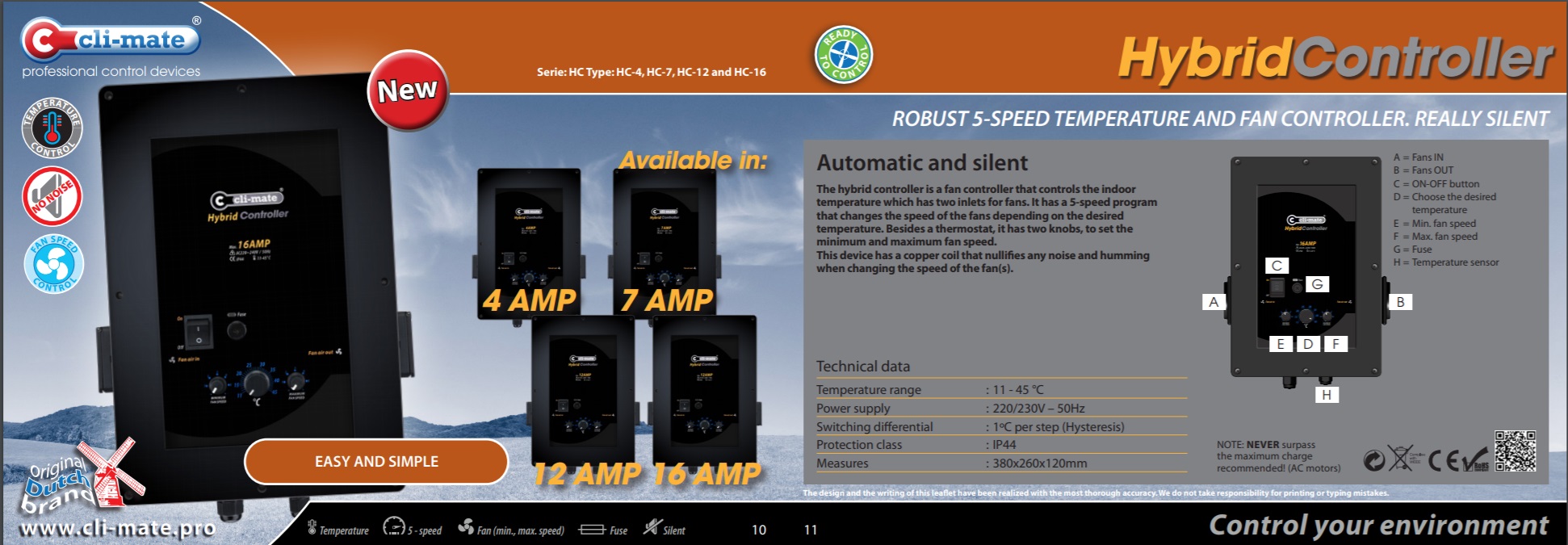1568x545 pixels.
Task: Click the Silent icon in the footer
Action: [x=652, y=527]
